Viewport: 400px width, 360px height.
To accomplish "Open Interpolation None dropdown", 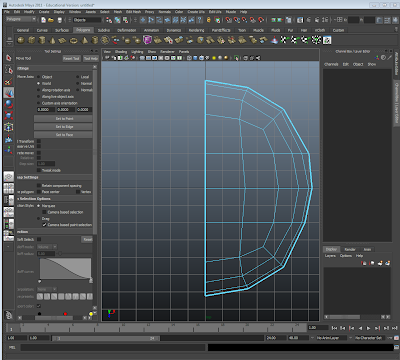I will (x=47, y=289).
